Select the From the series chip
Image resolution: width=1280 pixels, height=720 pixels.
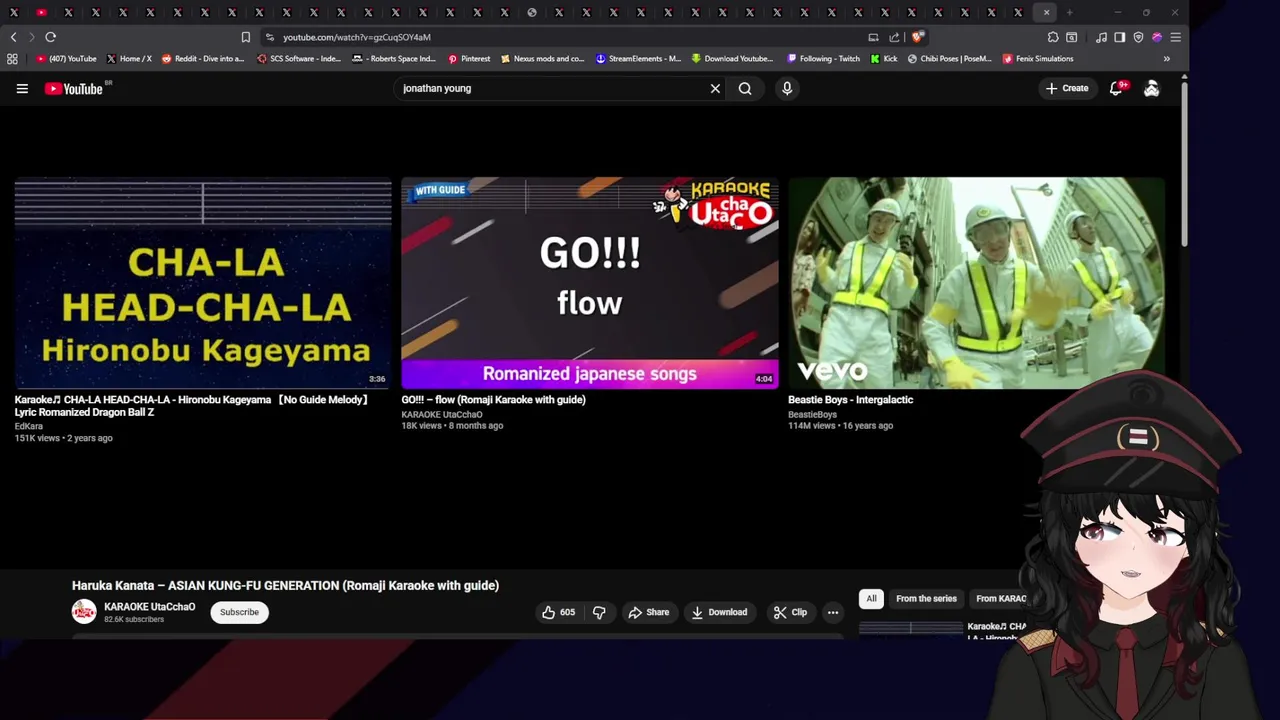[926, 598]
